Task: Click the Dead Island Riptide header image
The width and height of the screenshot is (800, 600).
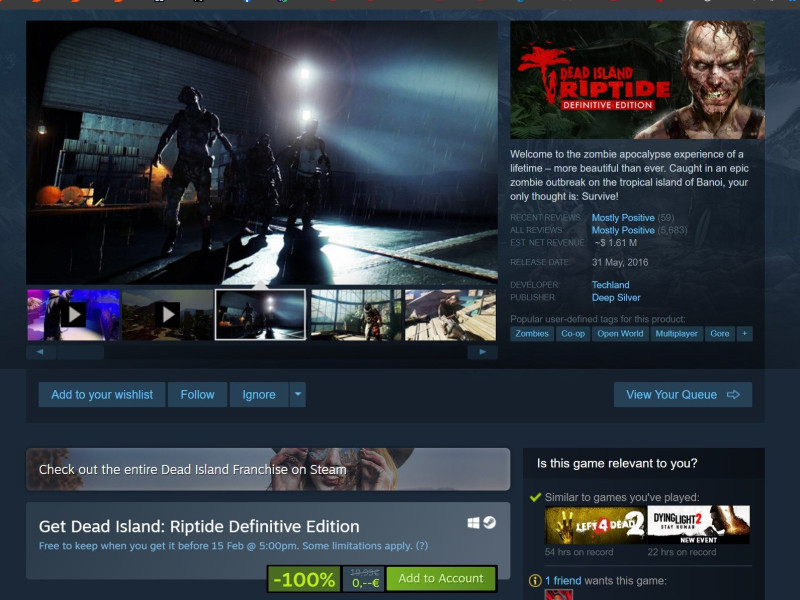Action: [x=637, y=80]
